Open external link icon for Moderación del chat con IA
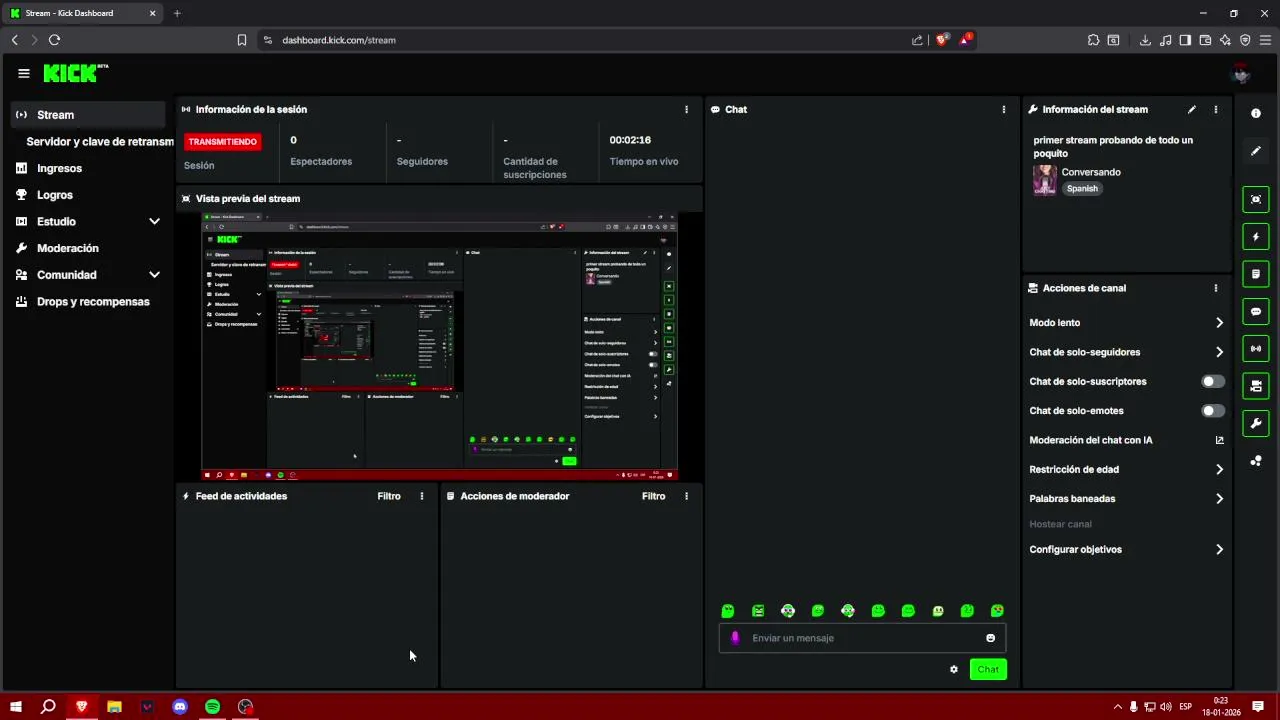 click(x=1219, y=440)
